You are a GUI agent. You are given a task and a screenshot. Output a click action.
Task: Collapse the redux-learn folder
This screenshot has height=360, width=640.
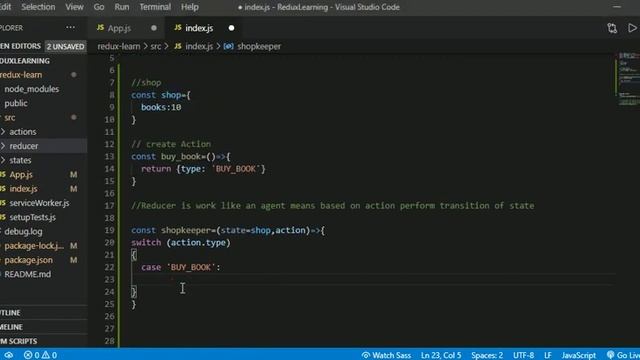[21, 75]
